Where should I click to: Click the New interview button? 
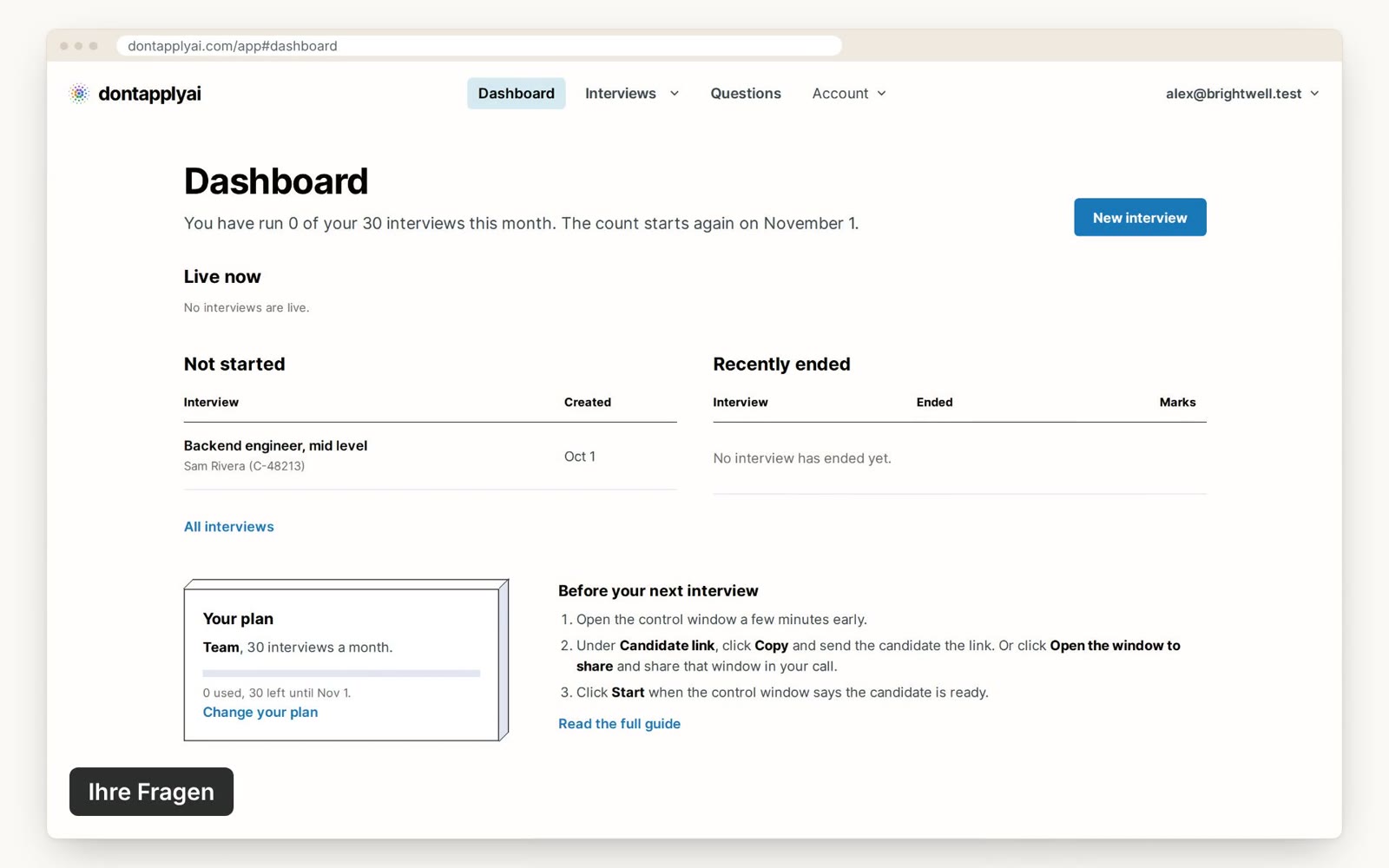[1140, 217]
